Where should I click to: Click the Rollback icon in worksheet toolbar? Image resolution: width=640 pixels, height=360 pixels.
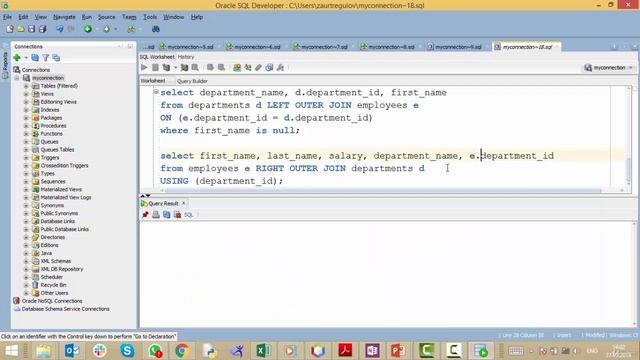pyautogui.click(x=221, y=67)
